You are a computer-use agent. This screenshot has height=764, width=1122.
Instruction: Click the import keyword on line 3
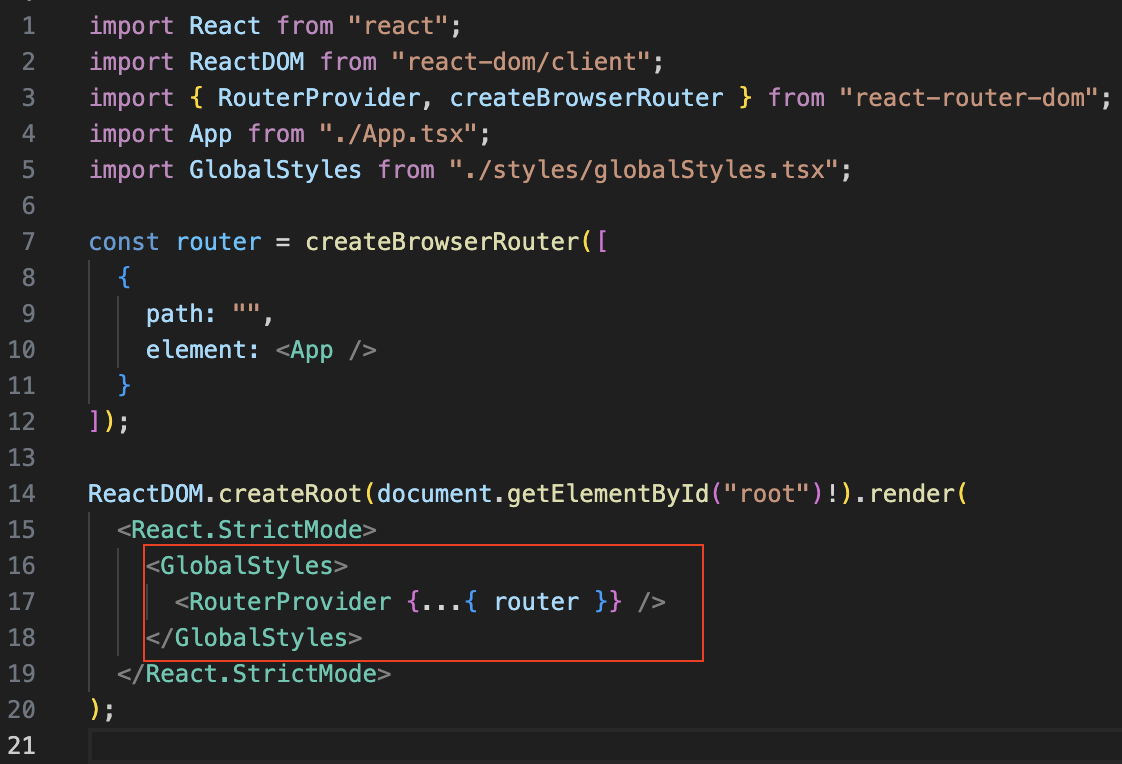131,98
